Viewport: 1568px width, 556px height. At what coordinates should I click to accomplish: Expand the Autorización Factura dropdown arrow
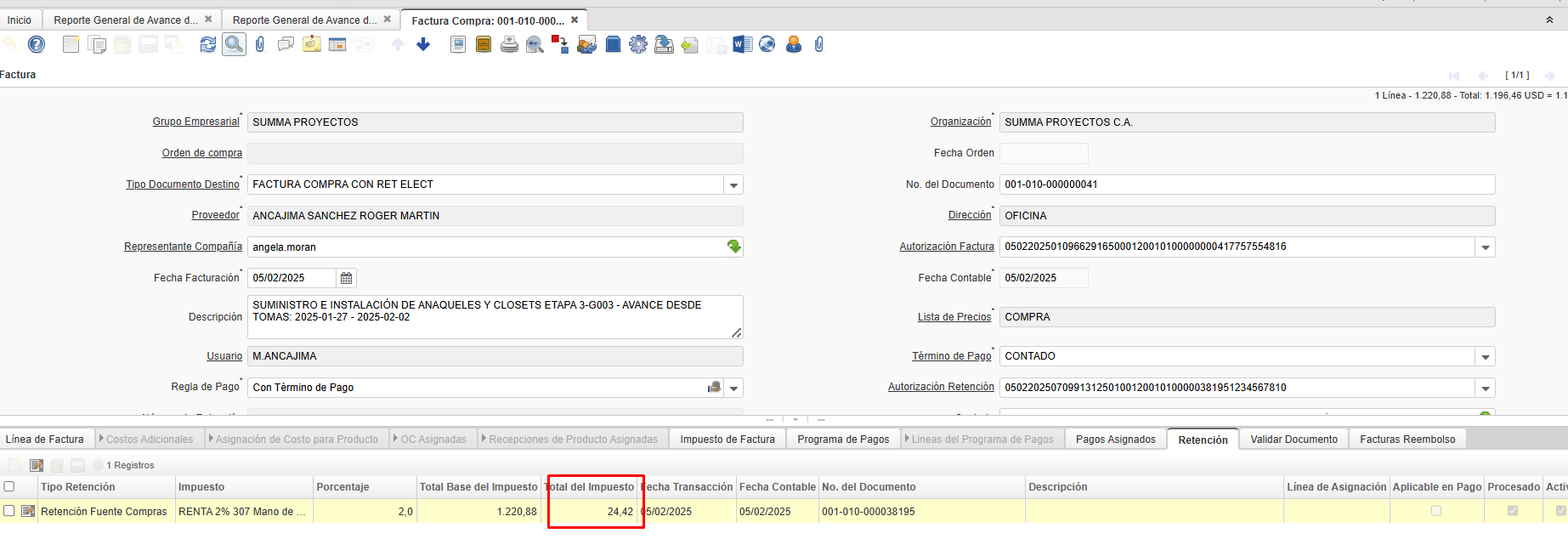tap(1485, 247)
